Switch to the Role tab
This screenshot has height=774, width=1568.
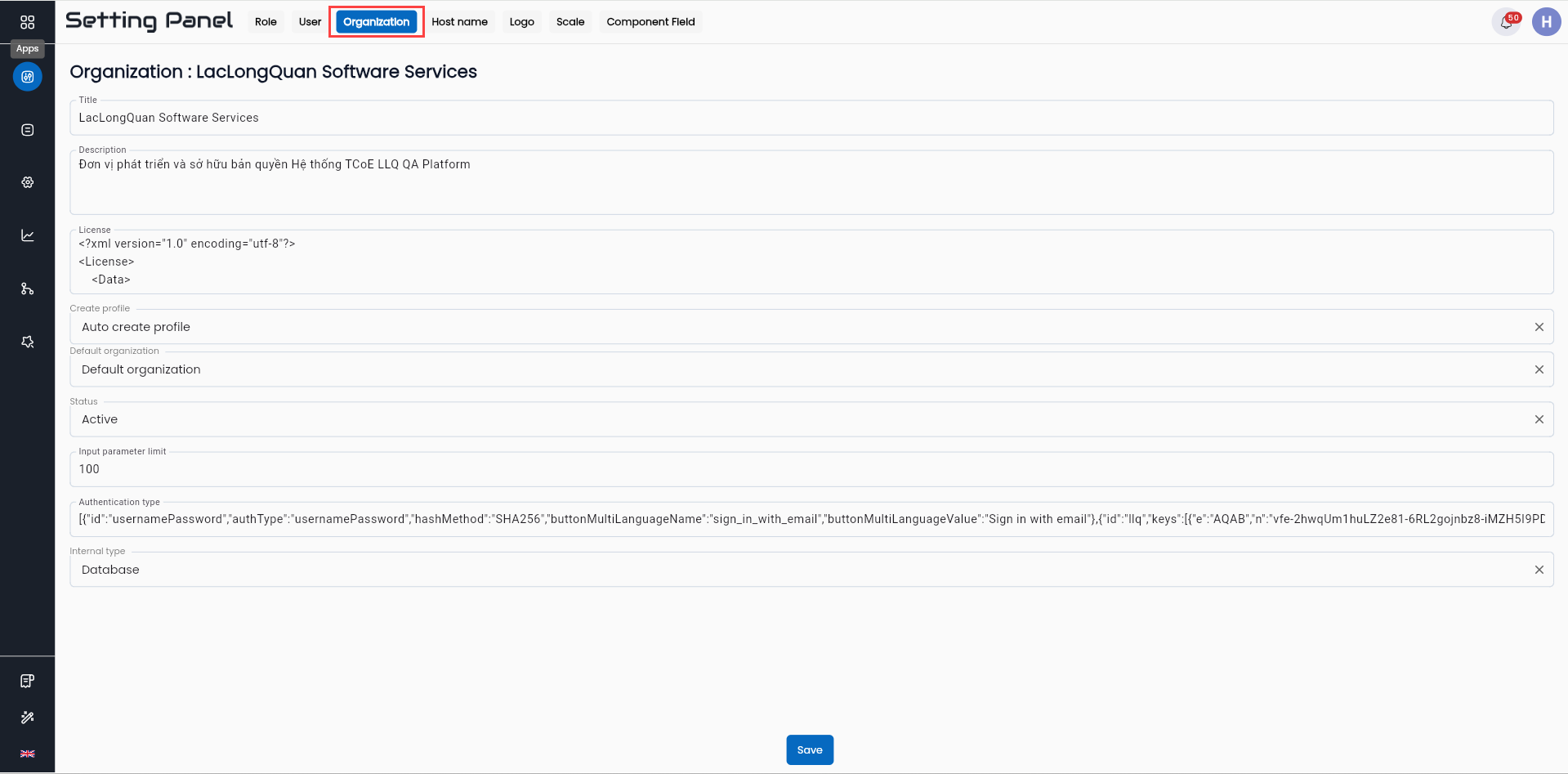(x=266, y=22)
